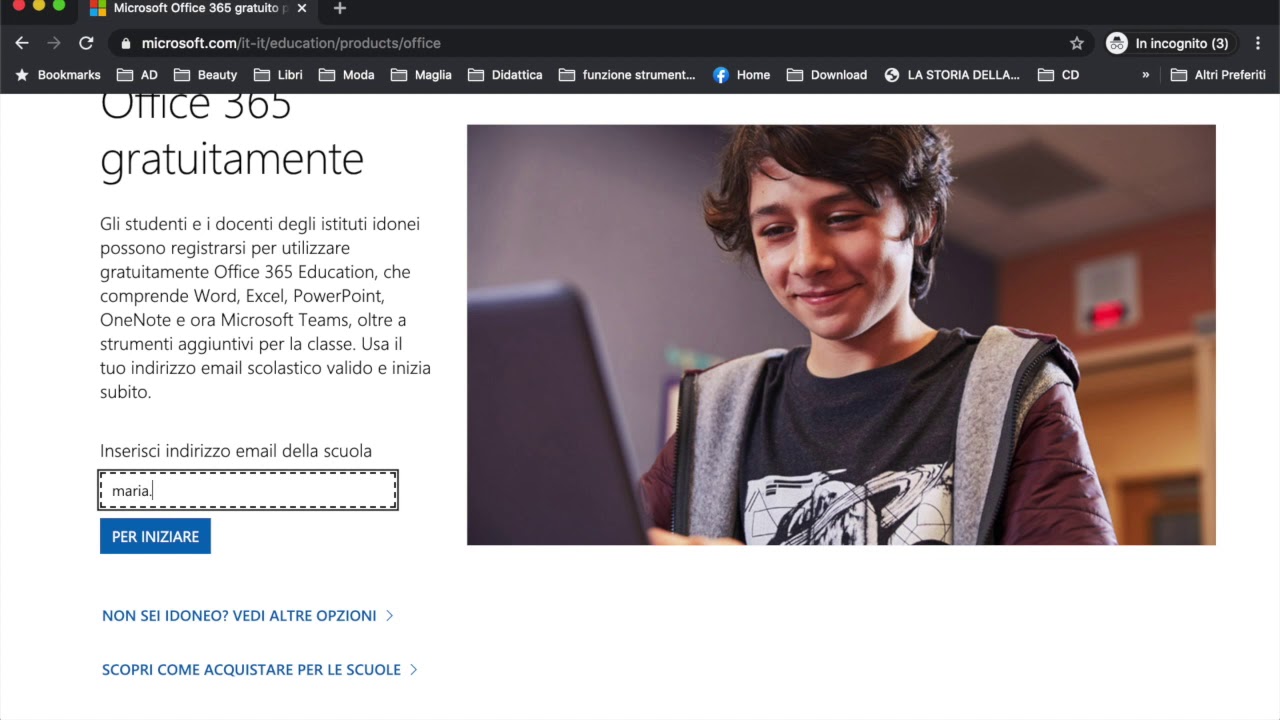Open a new tab with the plus icon
1280x720 pixels.
click(340, 8)
